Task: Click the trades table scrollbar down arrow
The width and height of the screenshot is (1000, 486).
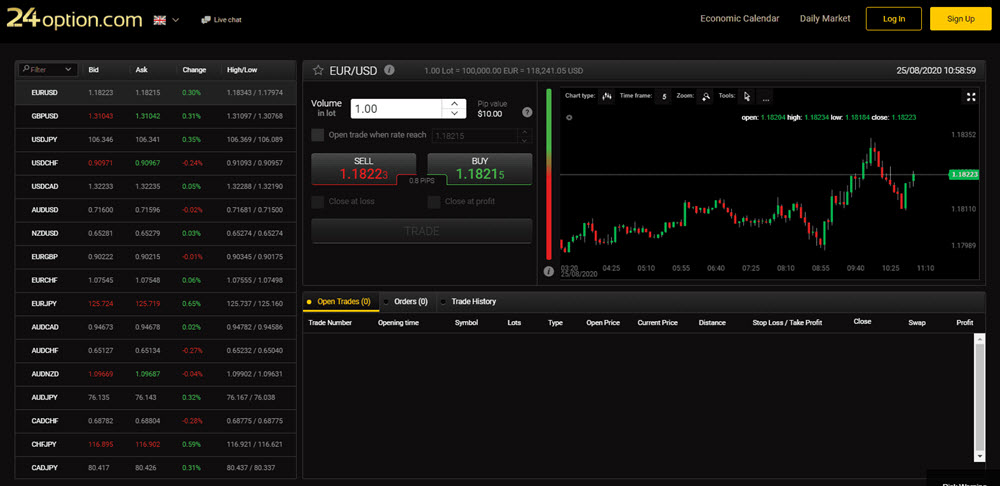Action: pos(980,455)
